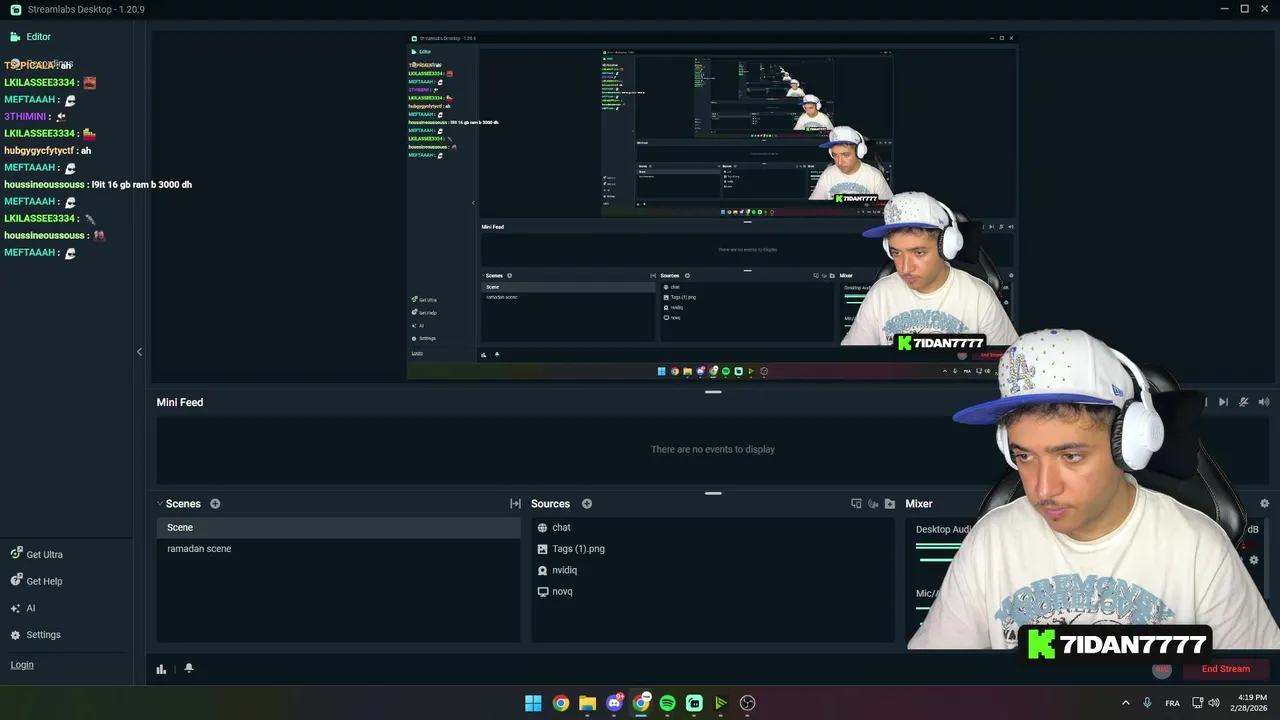Click the Sources panel heading
This screenshot has width=1280, height=720.
point(550,504)
